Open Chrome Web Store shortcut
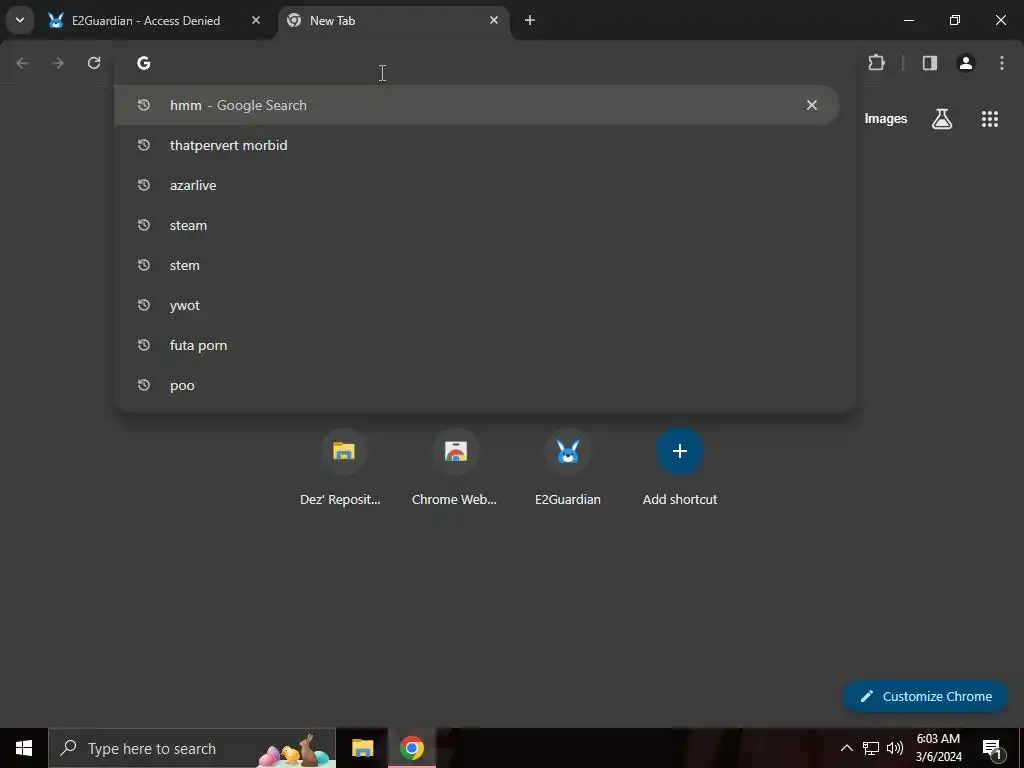Viewport: 1024px width, 768px height. pos(455,468)
